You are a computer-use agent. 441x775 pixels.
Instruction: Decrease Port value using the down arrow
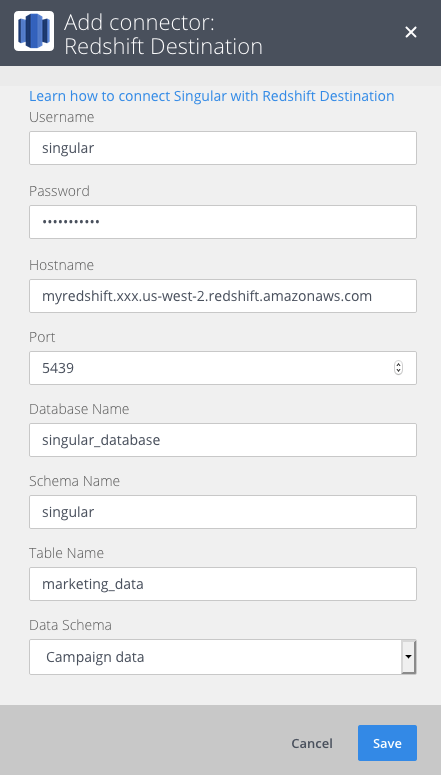coord(398,371)
